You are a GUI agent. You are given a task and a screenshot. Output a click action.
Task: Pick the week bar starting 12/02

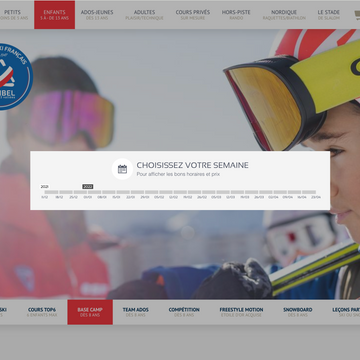tap(180, 192)
